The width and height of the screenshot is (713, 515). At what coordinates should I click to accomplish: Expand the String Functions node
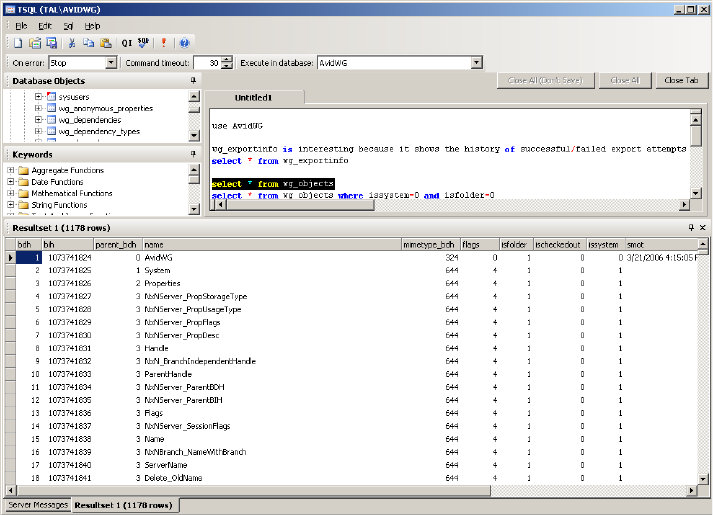[x=11, y=205]
